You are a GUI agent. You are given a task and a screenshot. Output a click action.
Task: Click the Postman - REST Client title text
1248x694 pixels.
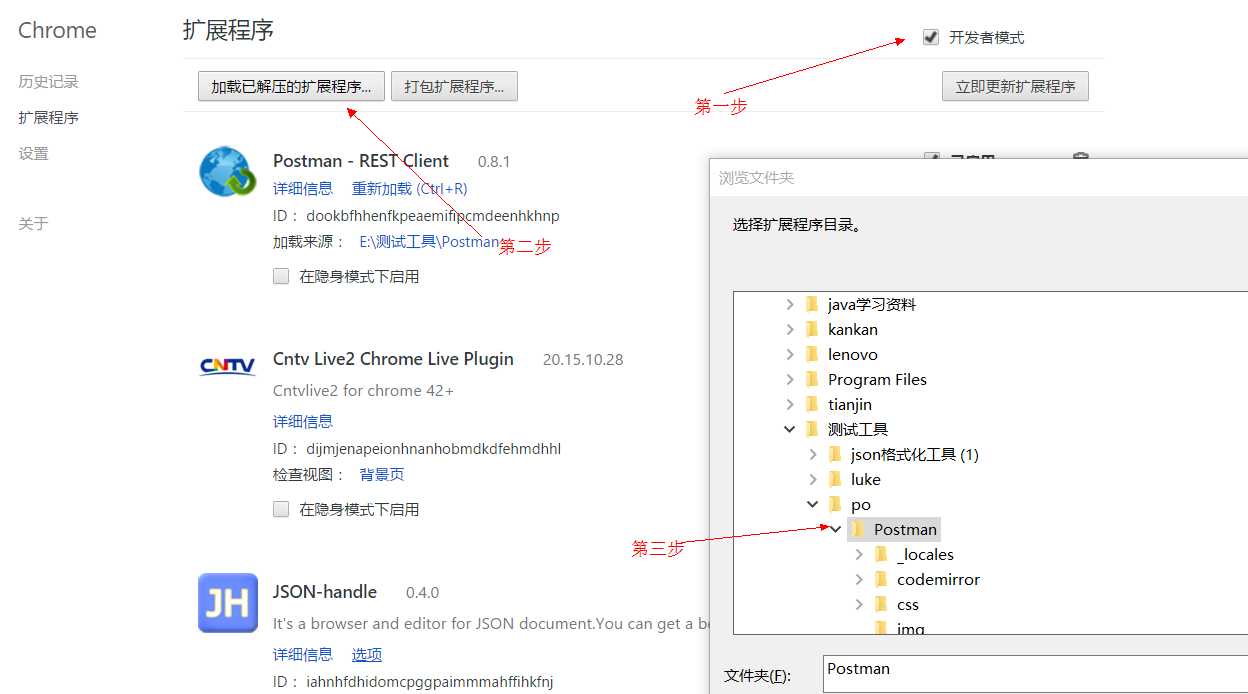pos(361,161)
